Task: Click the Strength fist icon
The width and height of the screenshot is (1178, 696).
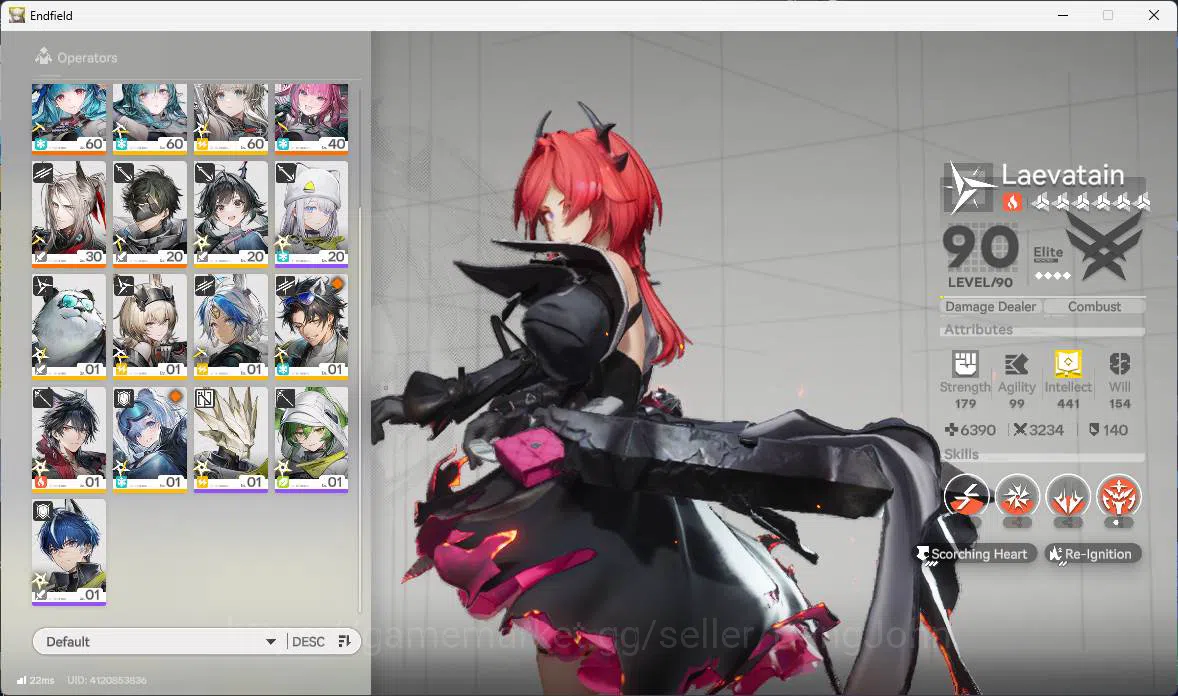Action: (965, 364)
